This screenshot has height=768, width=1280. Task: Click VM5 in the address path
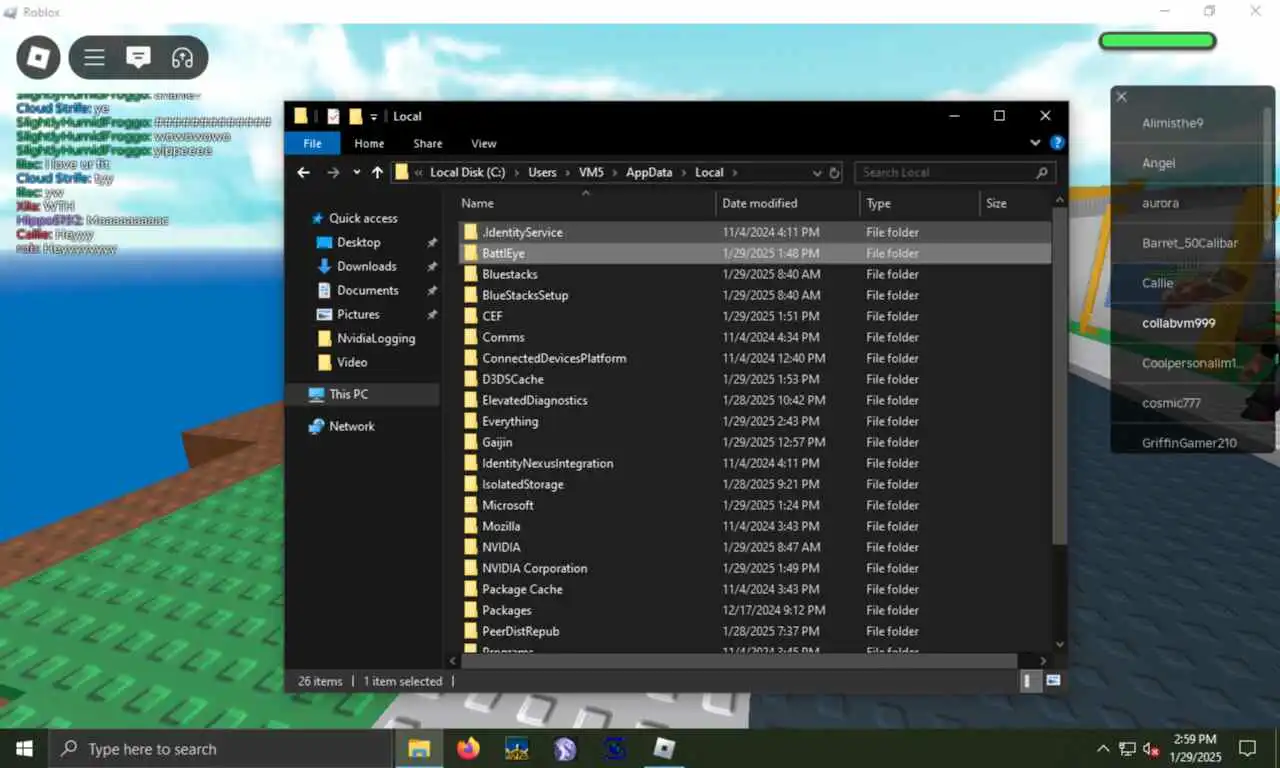[591, 172]
